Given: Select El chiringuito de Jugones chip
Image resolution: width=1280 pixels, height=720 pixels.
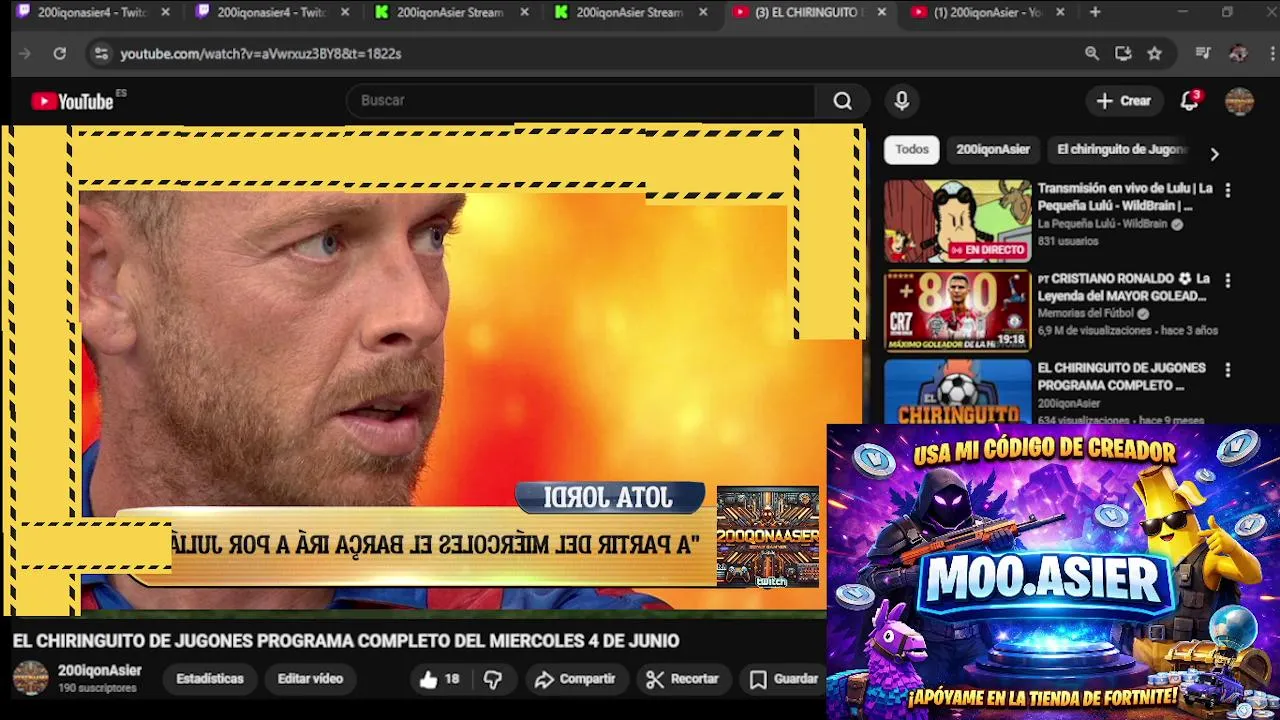Looking at the screenshot, I should (x=1121, y=150).
